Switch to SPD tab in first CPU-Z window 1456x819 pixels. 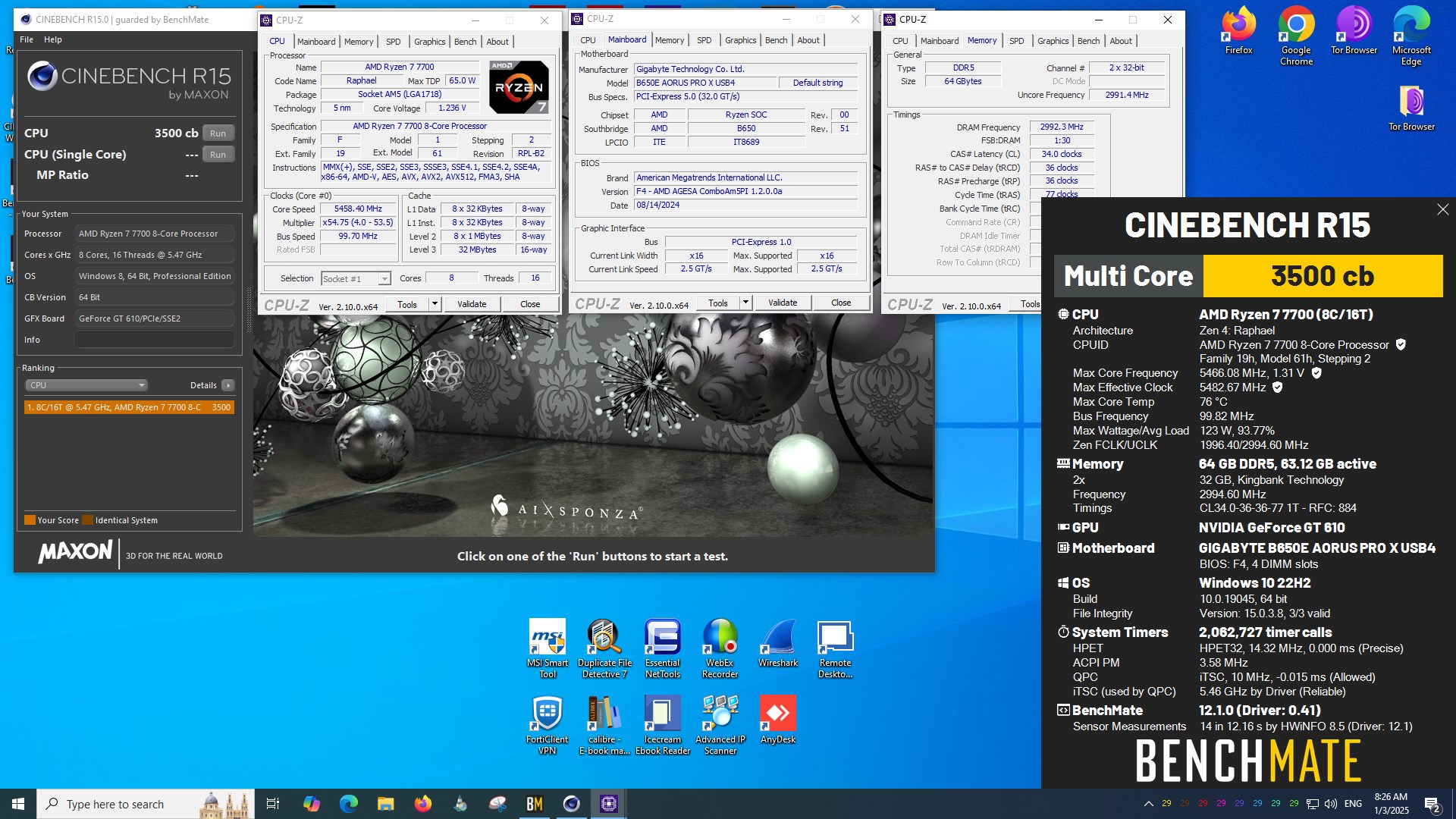(x=393, y=42)
